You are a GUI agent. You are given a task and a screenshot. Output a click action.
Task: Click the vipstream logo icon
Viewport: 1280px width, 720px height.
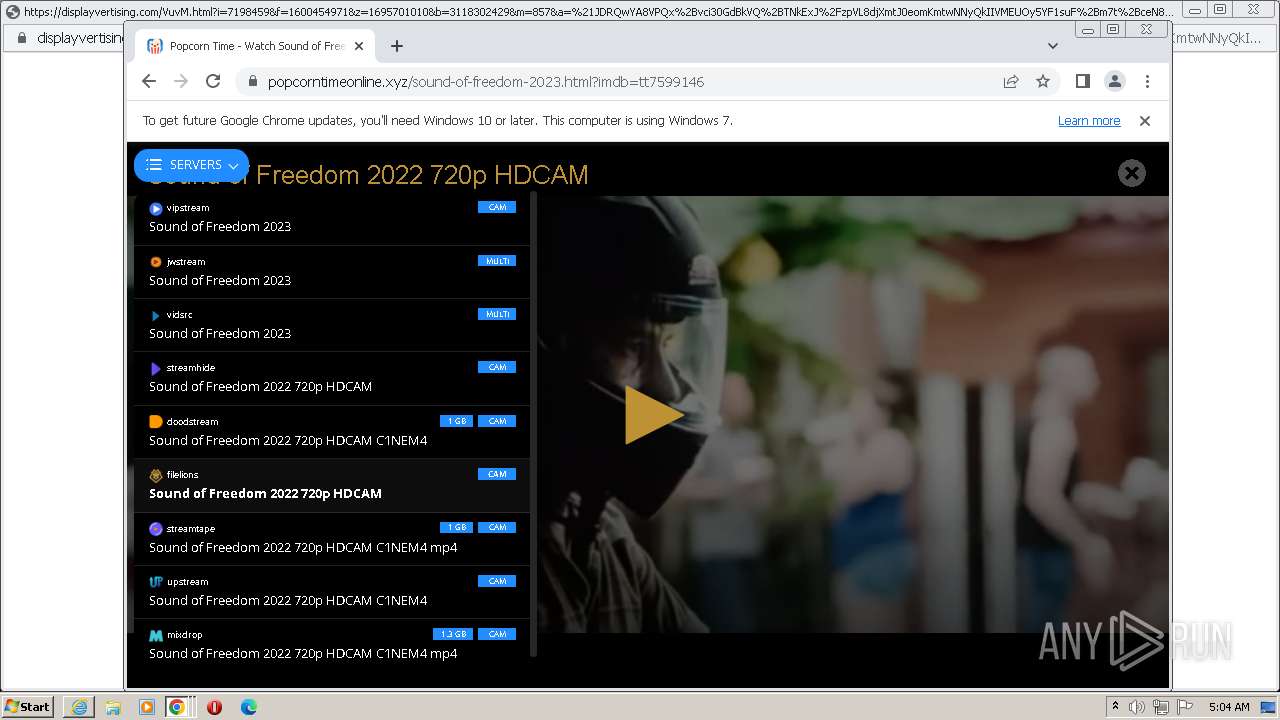156,209
